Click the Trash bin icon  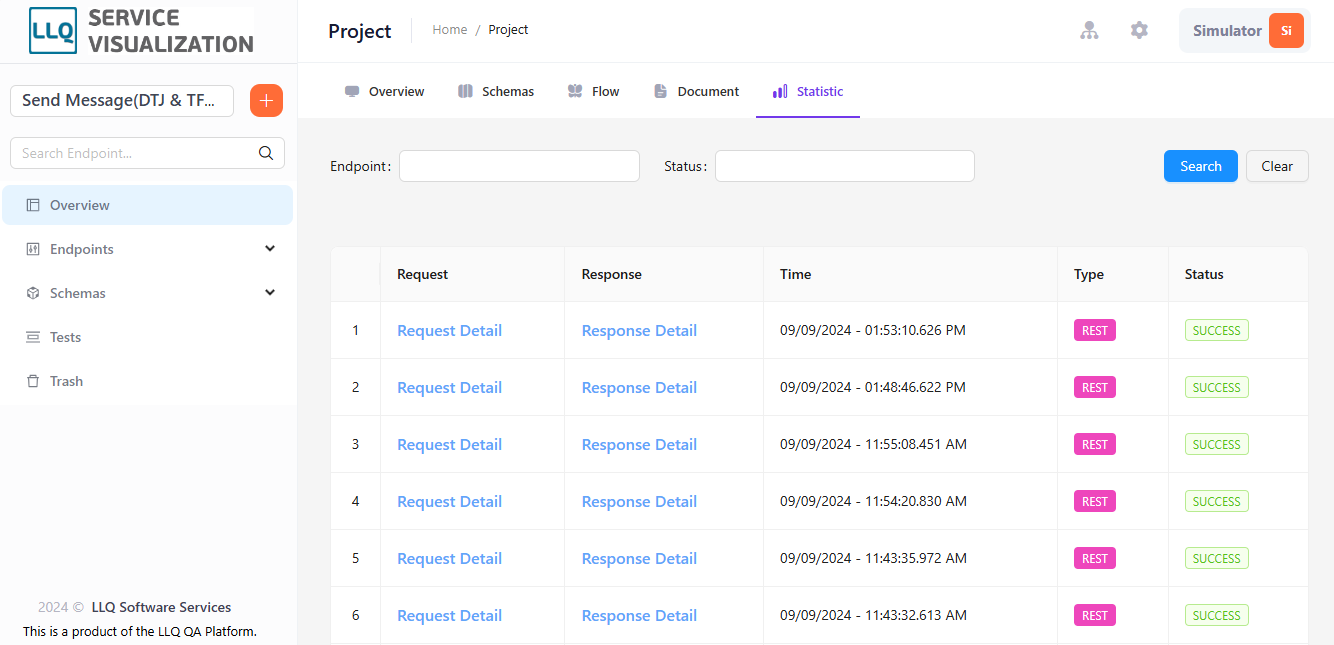tap(33, 381)
